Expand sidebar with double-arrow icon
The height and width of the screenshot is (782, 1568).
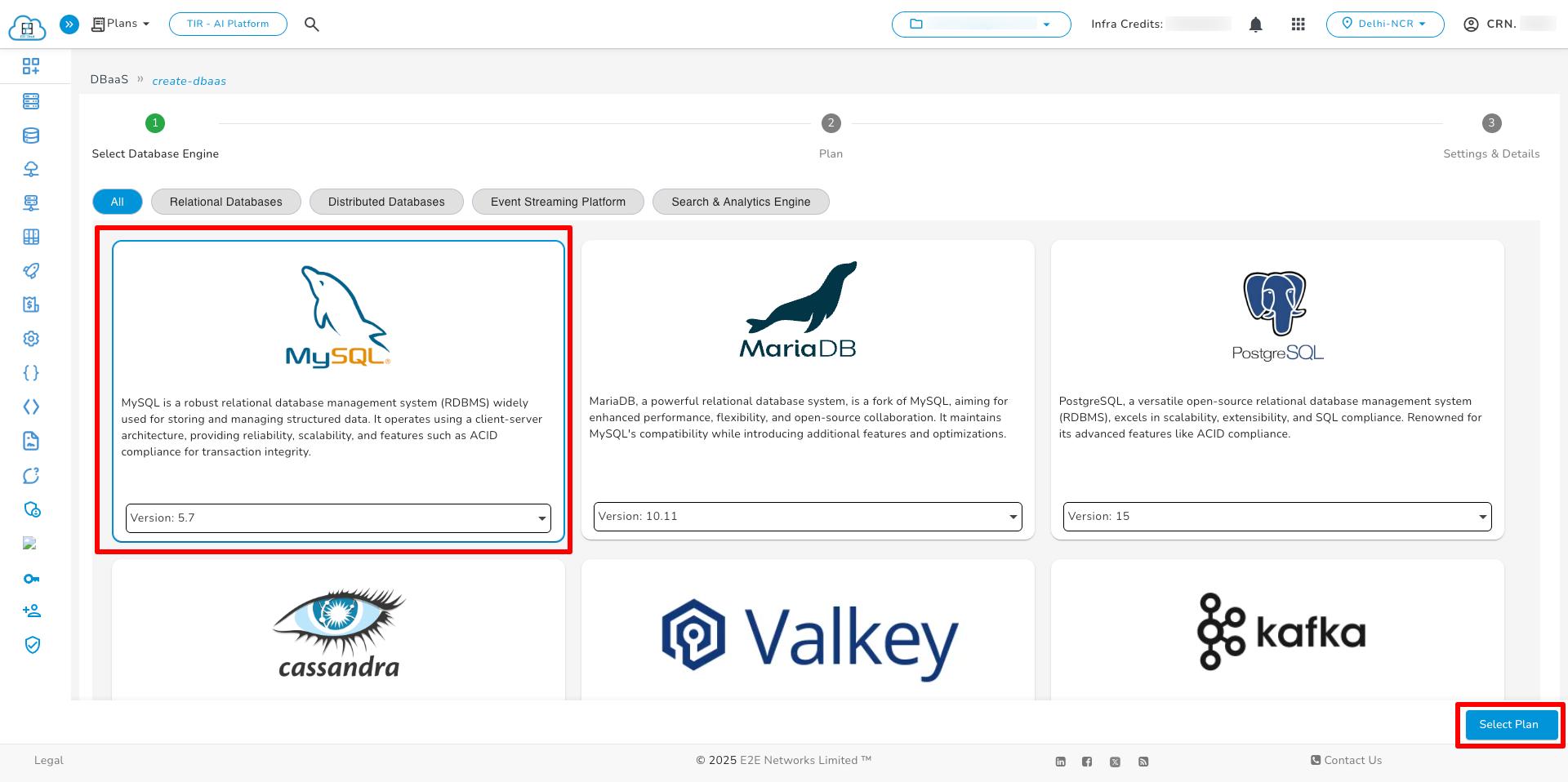pos(69,24)
